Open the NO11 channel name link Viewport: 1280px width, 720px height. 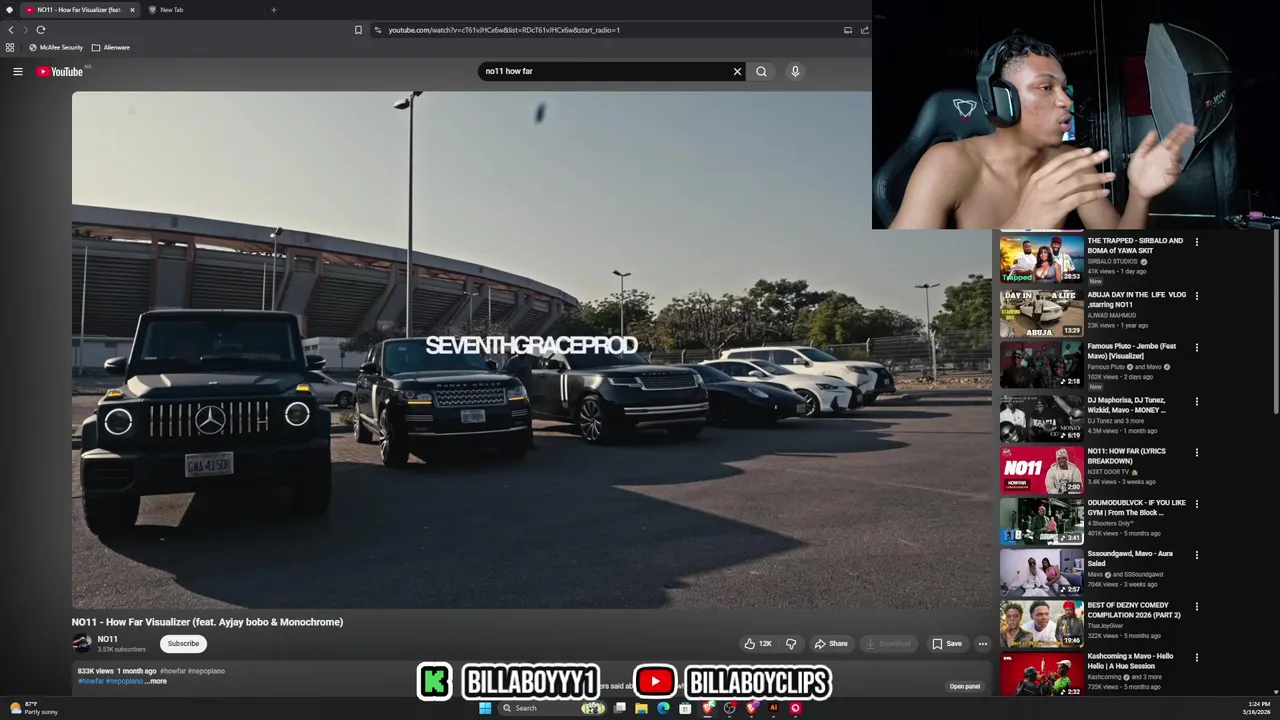107,639
